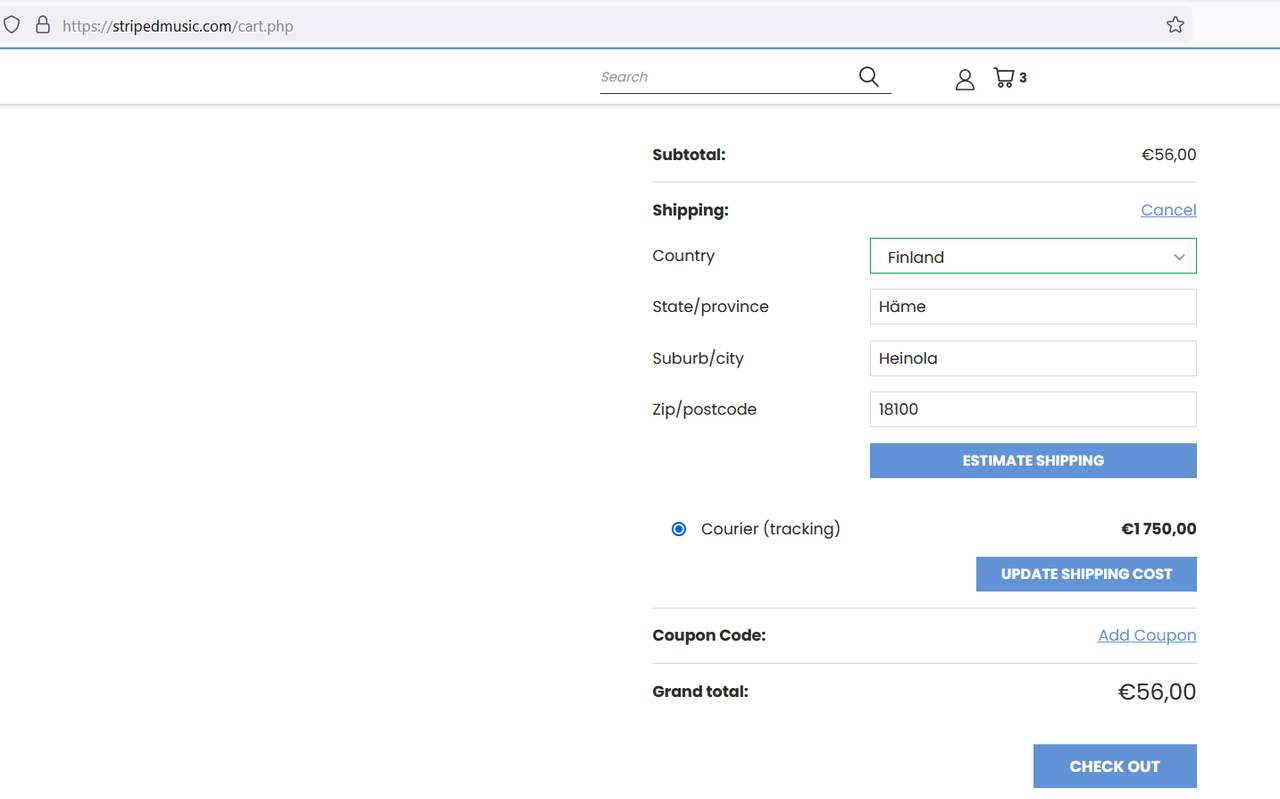1280x799 pixels.
Task: Open the shopping cart icon
Action: click(x=1004, y=77)
